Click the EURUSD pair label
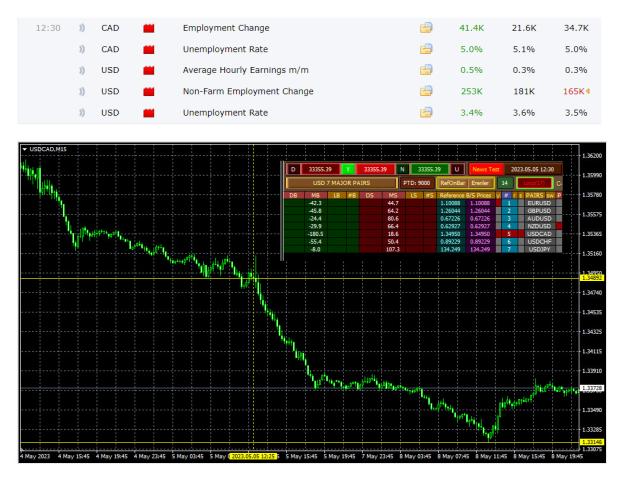 click(x=539, y=203)
